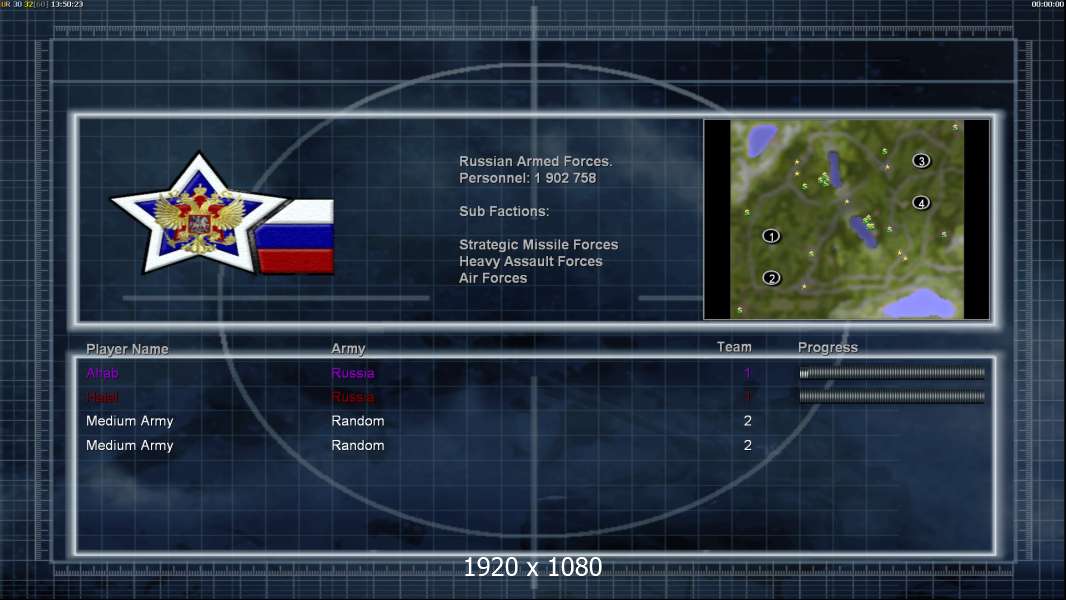Click the 13:50:23 clock in the top-left overlay
Screen dimensions: 1066x600
click(x=67, y=4)
